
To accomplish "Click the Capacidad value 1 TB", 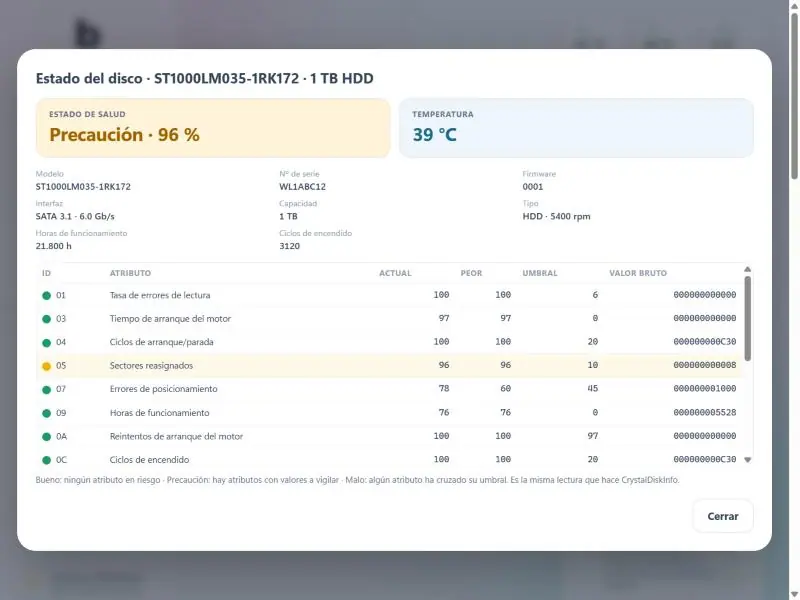I will (288, 216).
